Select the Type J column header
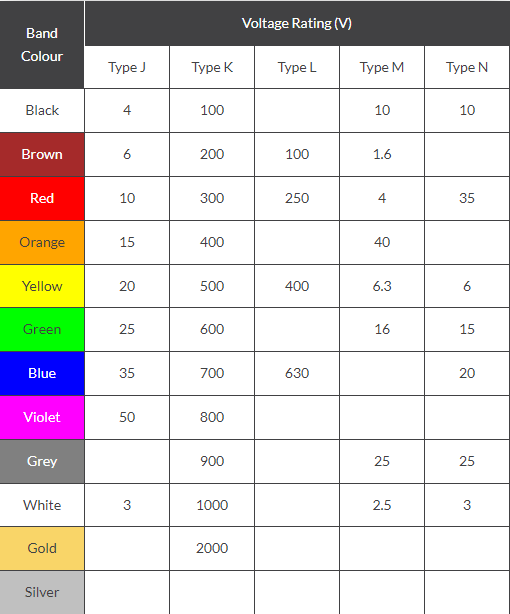The width and height of the screenshot is (510, 614). (127, 67)
